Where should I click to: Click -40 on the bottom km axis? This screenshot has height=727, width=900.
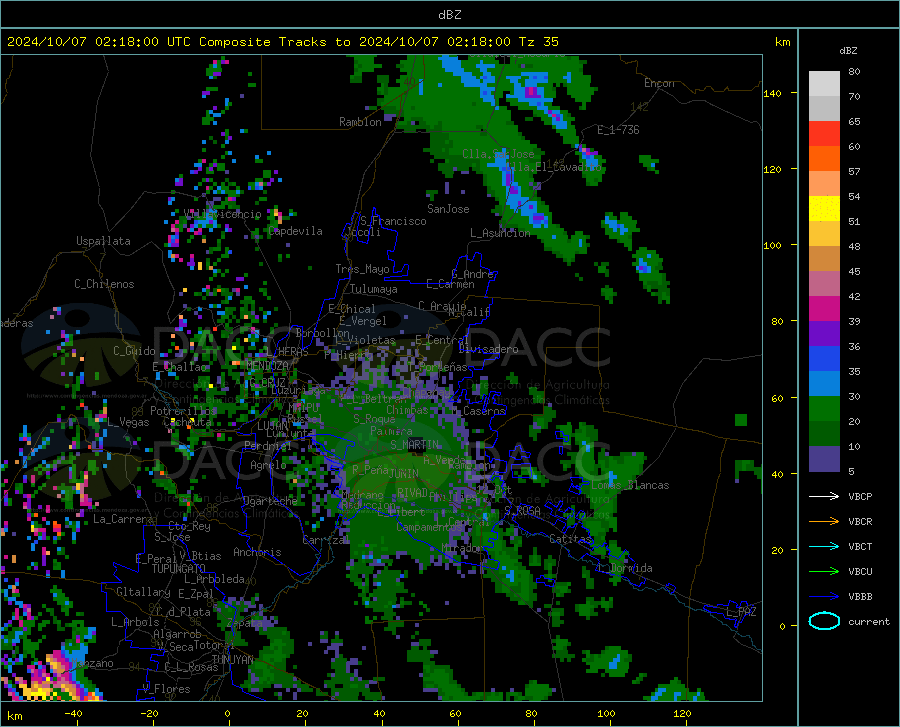(x=73, y=714)
